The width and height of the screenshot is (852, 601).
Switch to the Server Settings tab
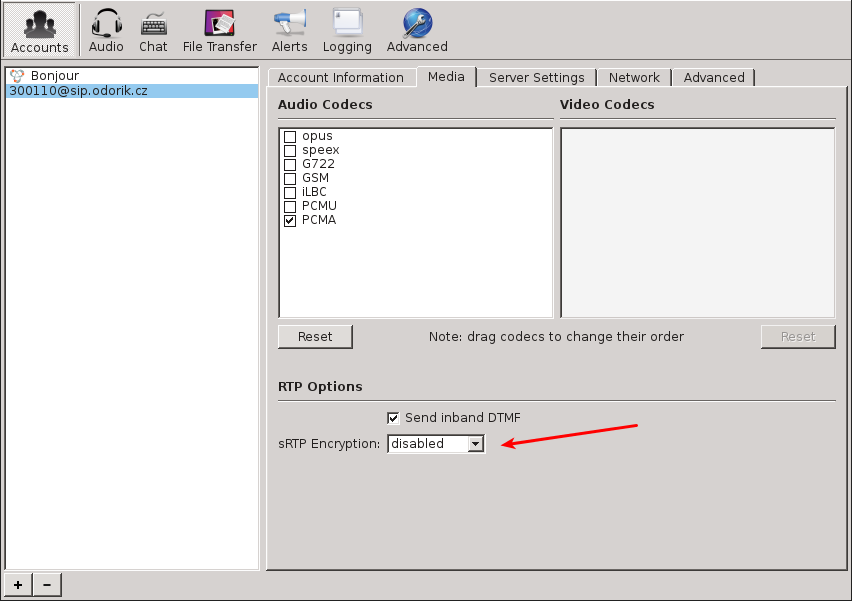(x=537, y=78)
